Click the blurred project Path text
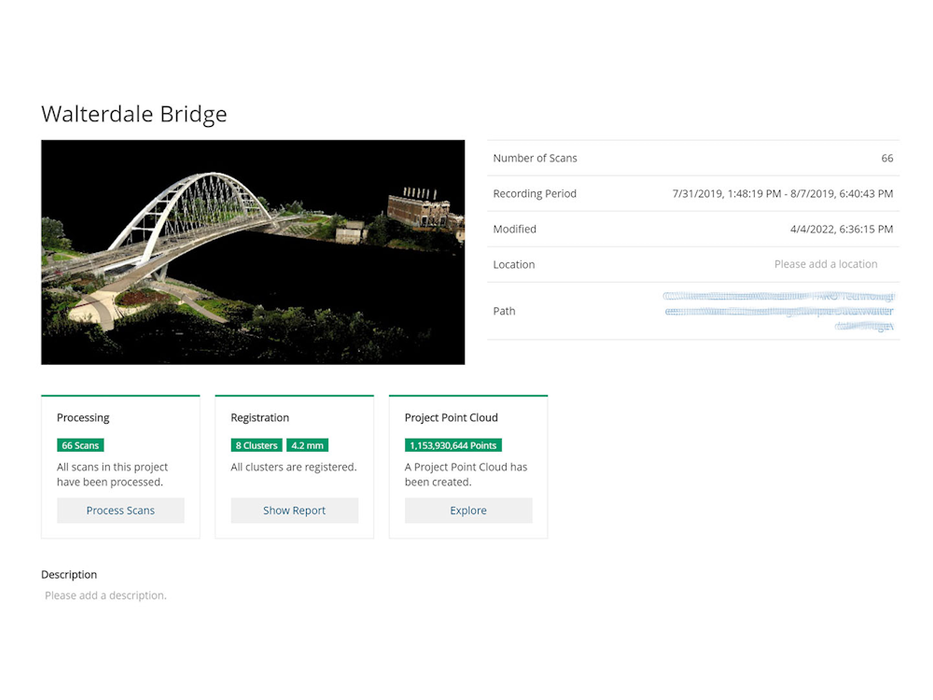Image resolution: width=933 pixels, height=700 pixels. 780,311
